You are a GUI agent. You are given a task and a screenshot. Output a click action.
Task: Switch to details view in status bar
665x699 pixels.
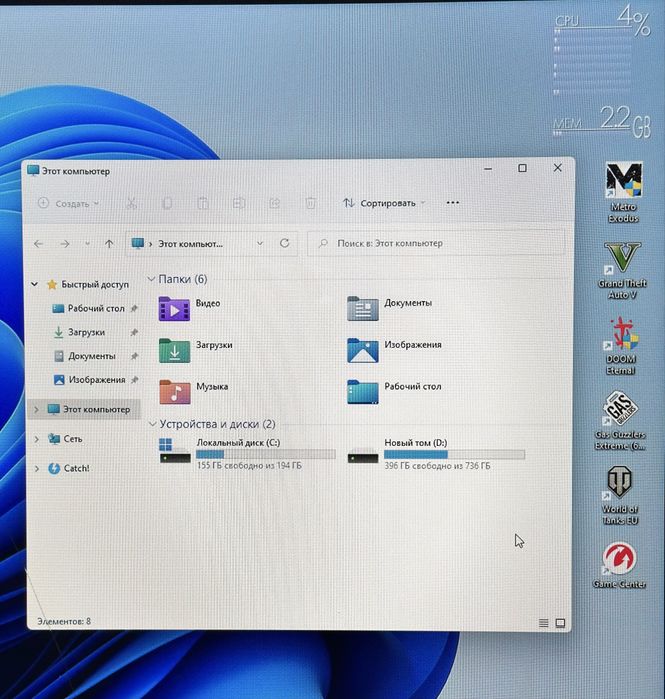click(x=544, y=623)
